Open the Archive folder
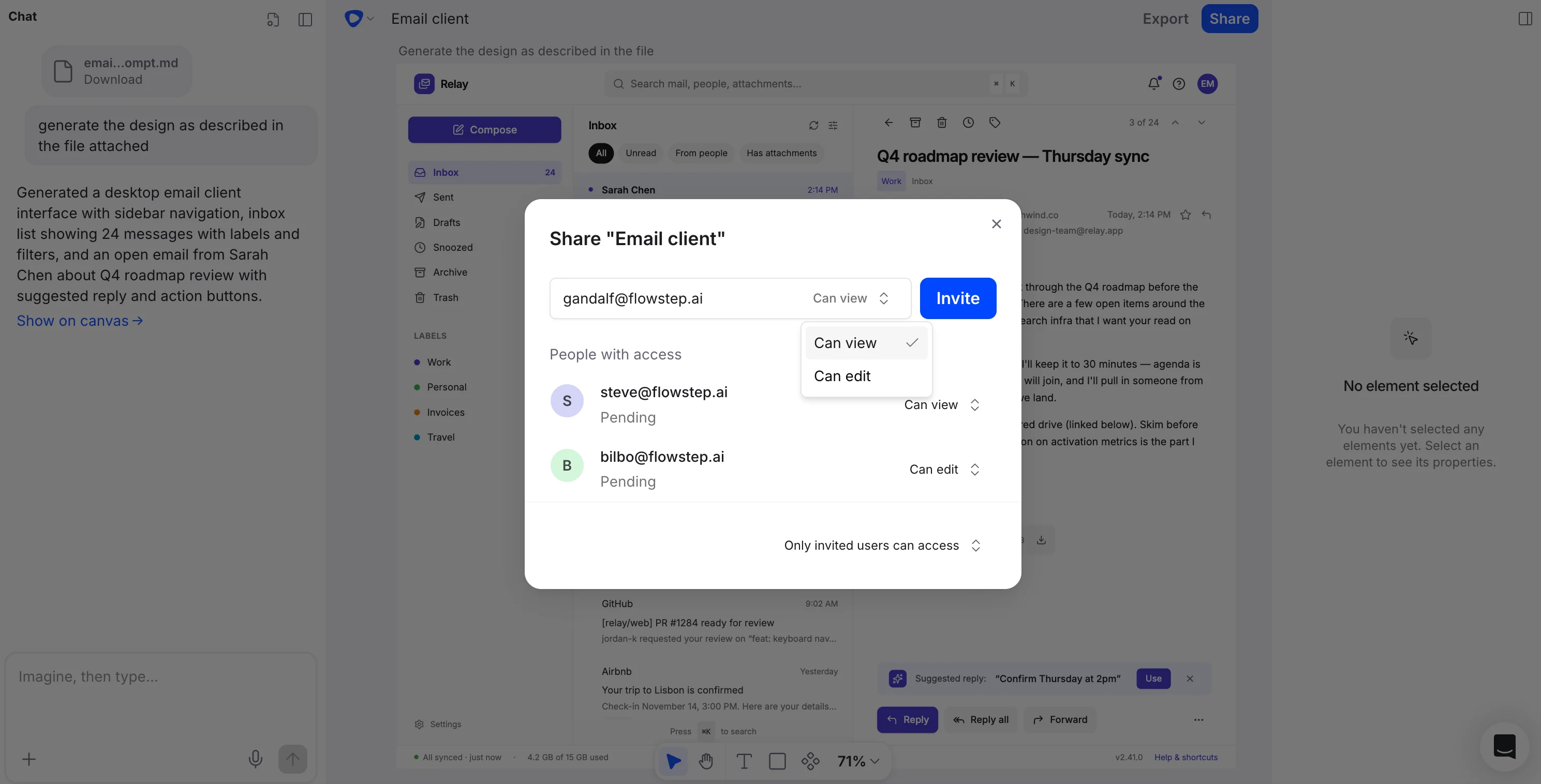 [484, 272]
